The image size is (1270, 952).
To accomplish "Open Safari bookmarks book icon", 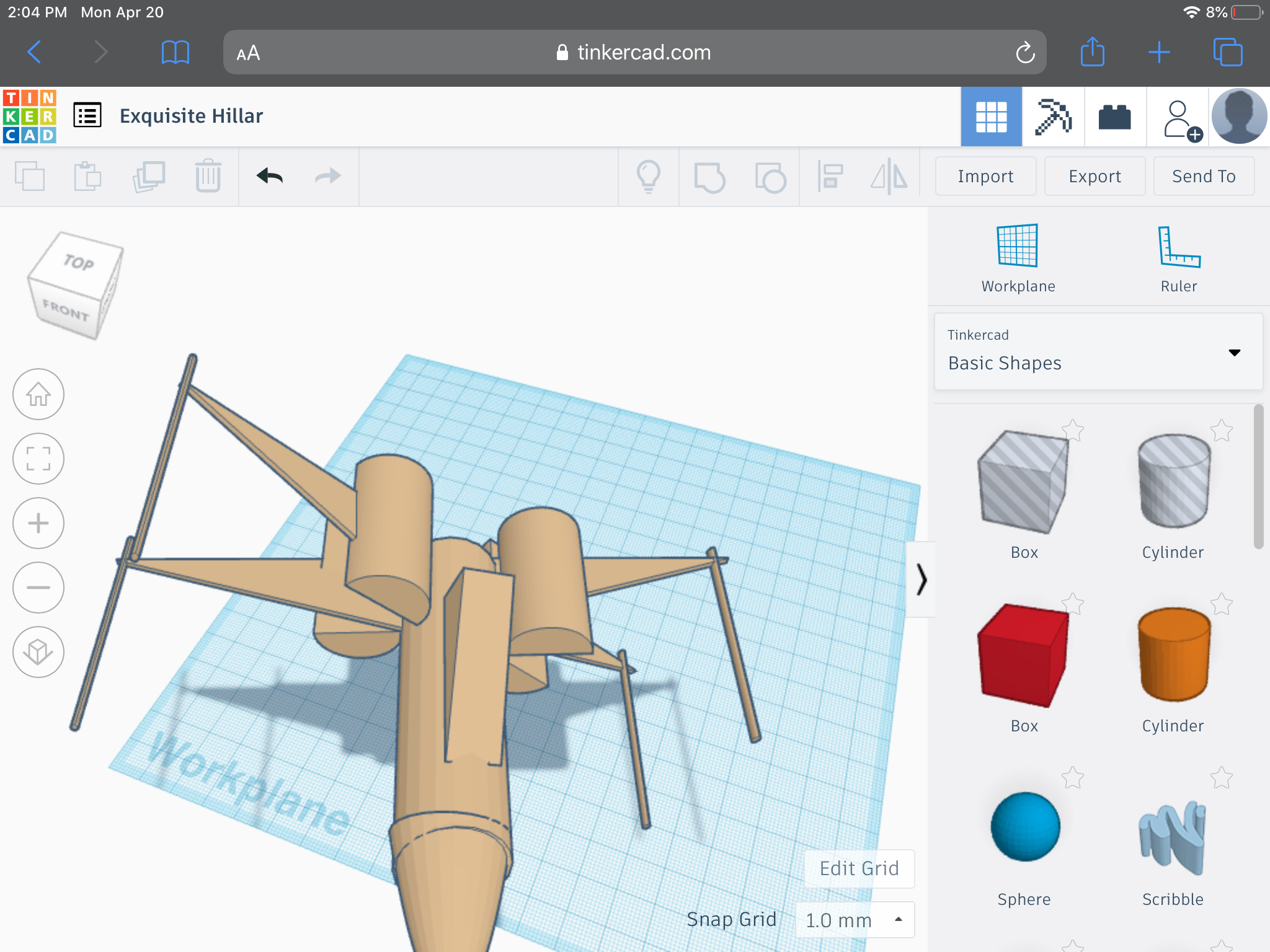I will [x=175, y=52].
